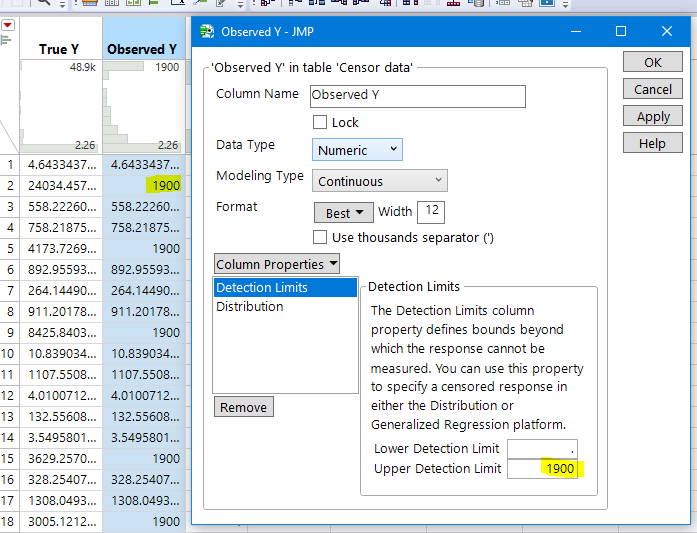Maximize the Observed Y dialog
Image resolution: width=697 pixels, height=533 pixels.
[x=621, y=31]
